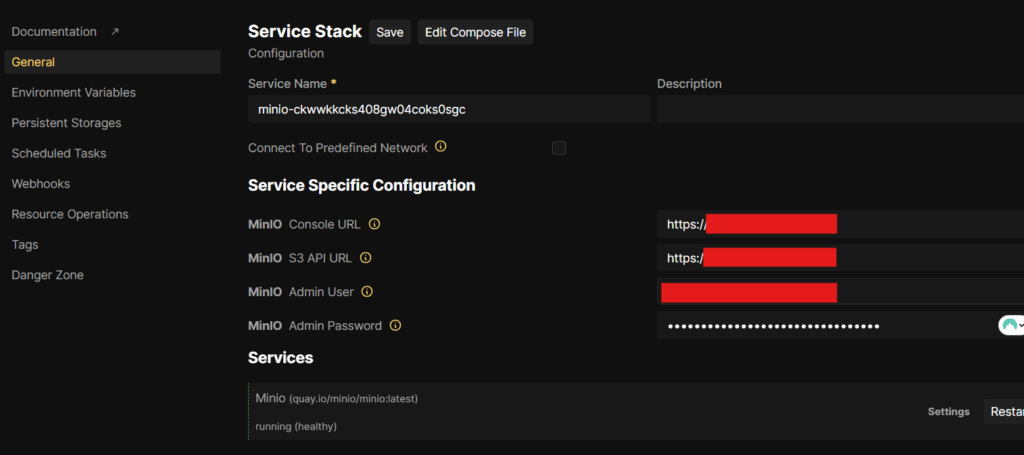Open password manager icon in Admin Password field

(1010, 325)
